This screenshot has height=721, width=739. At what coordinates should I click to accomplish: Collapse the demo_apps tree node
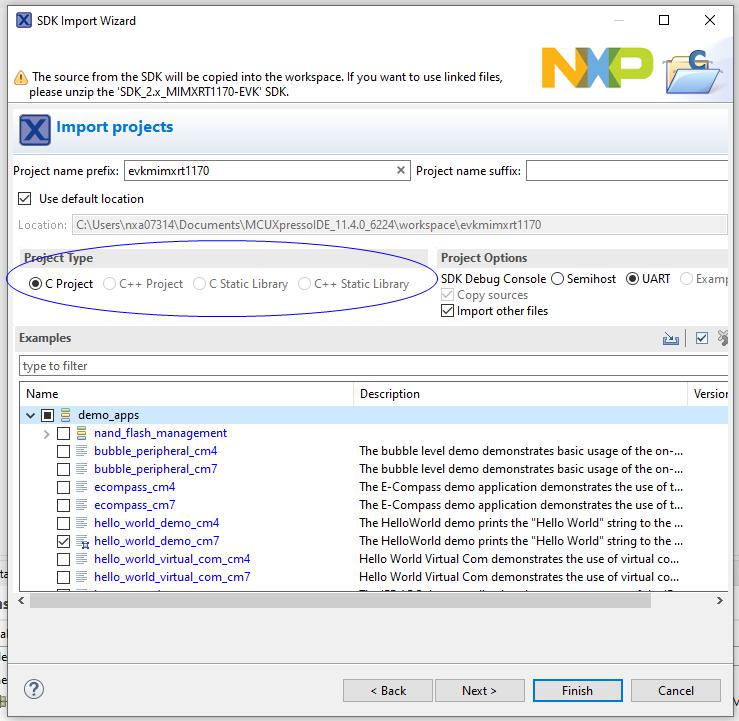coord(30,415)
